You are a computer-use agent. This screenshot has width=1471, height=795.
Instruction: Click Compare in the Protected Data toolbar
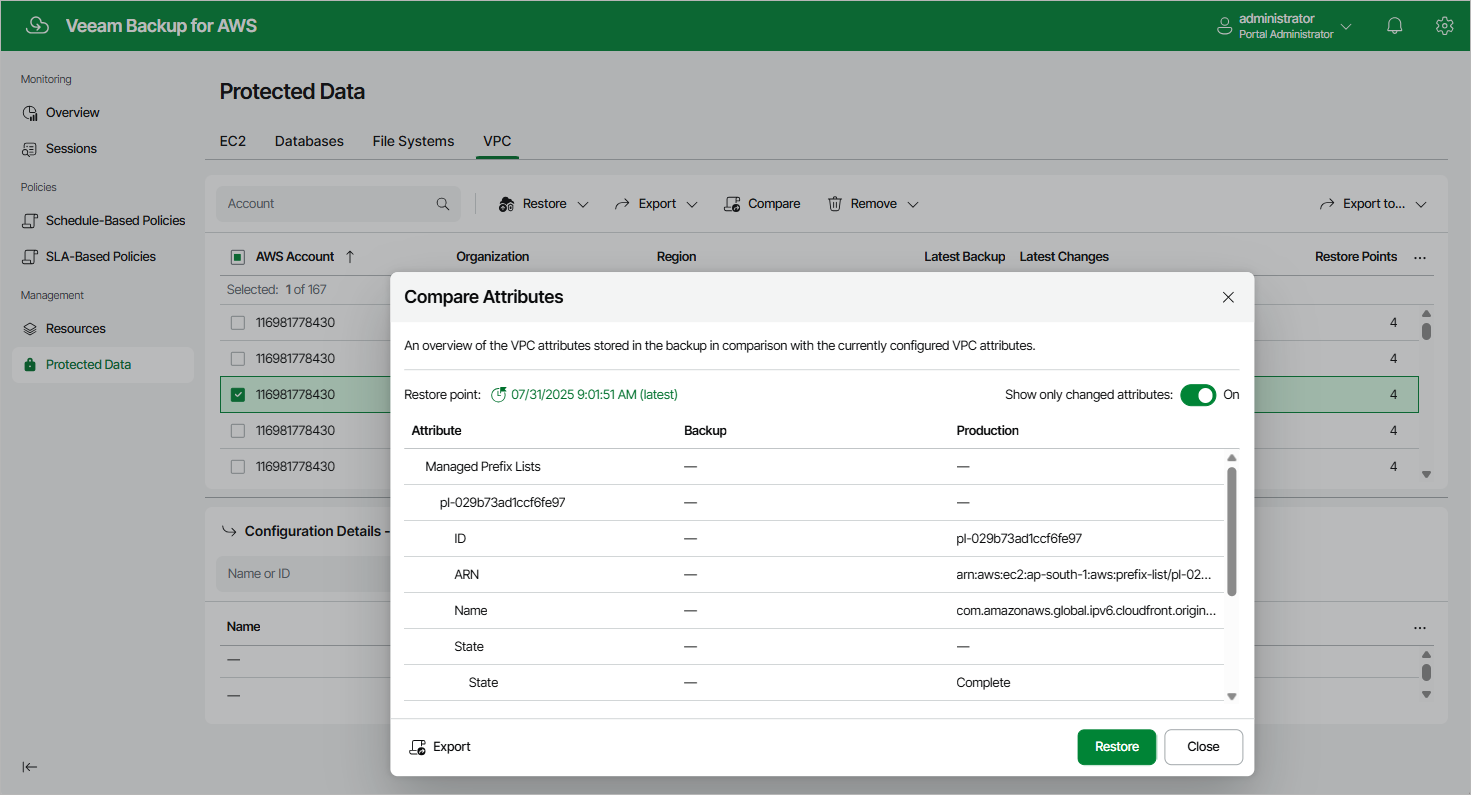coord(762,204)
